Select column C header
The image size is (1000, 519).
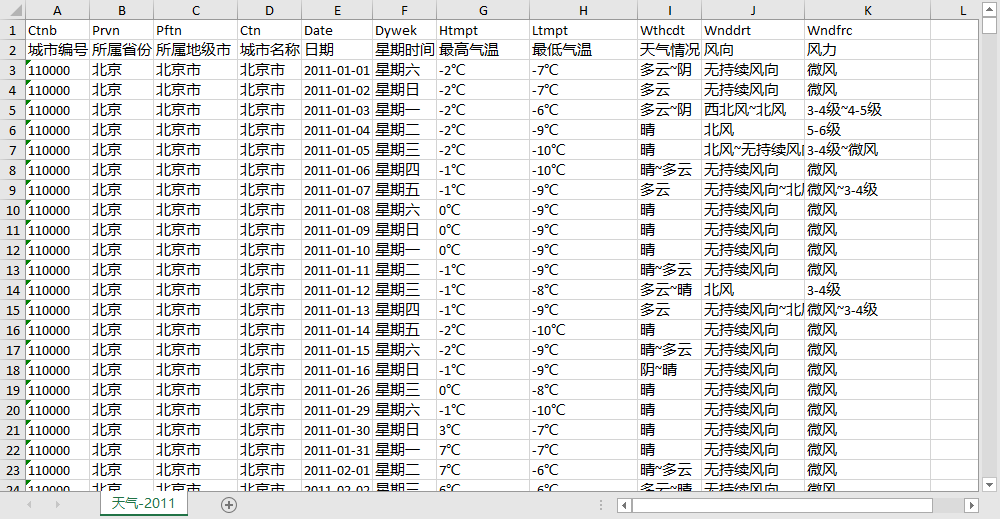click(196, 11)
